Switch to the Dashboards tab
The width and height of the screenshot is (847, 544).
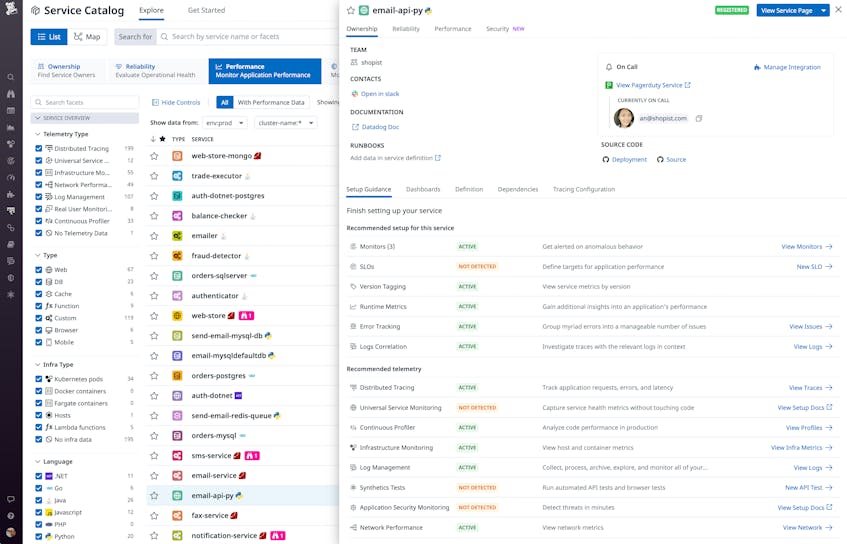pos(423,189)
